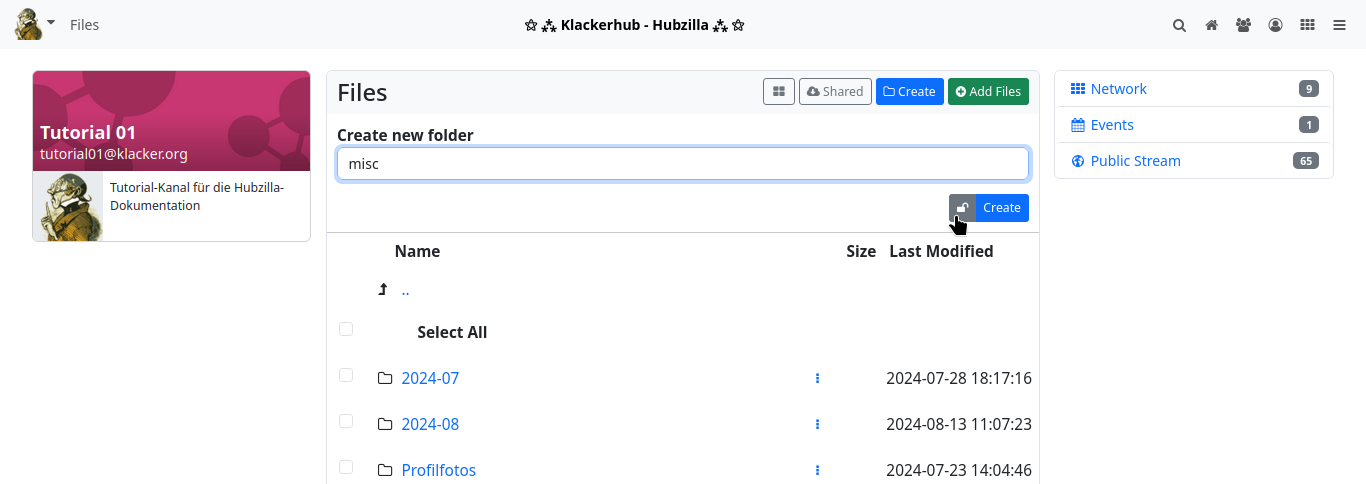Click the green Add Files button
Image resolution: width=1366 pixels, height=484 pixels.
(988, 92)
